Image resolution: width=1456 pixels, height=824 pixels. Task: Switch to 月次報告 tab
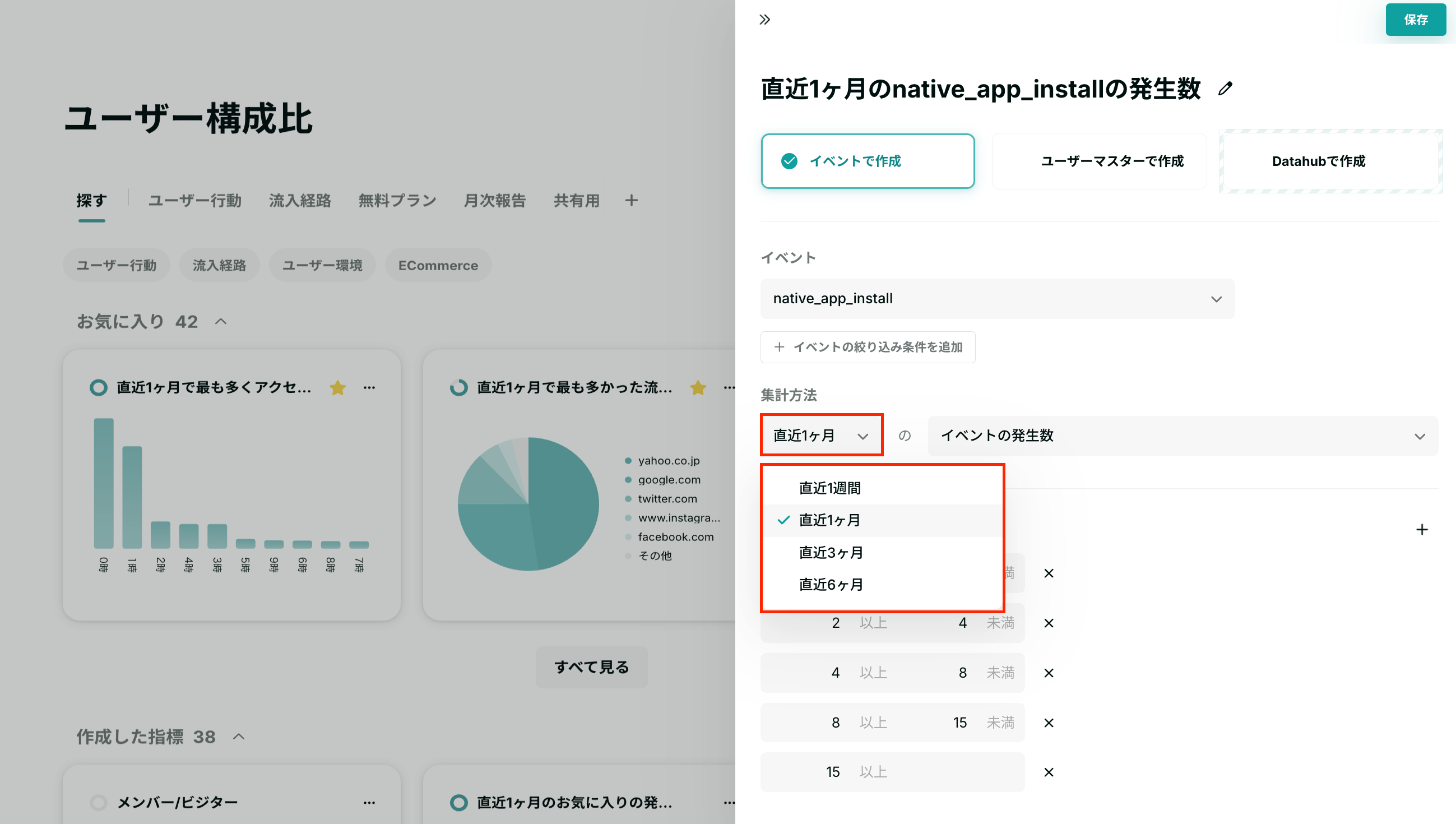pyautogui.click(x=494, y=200)
